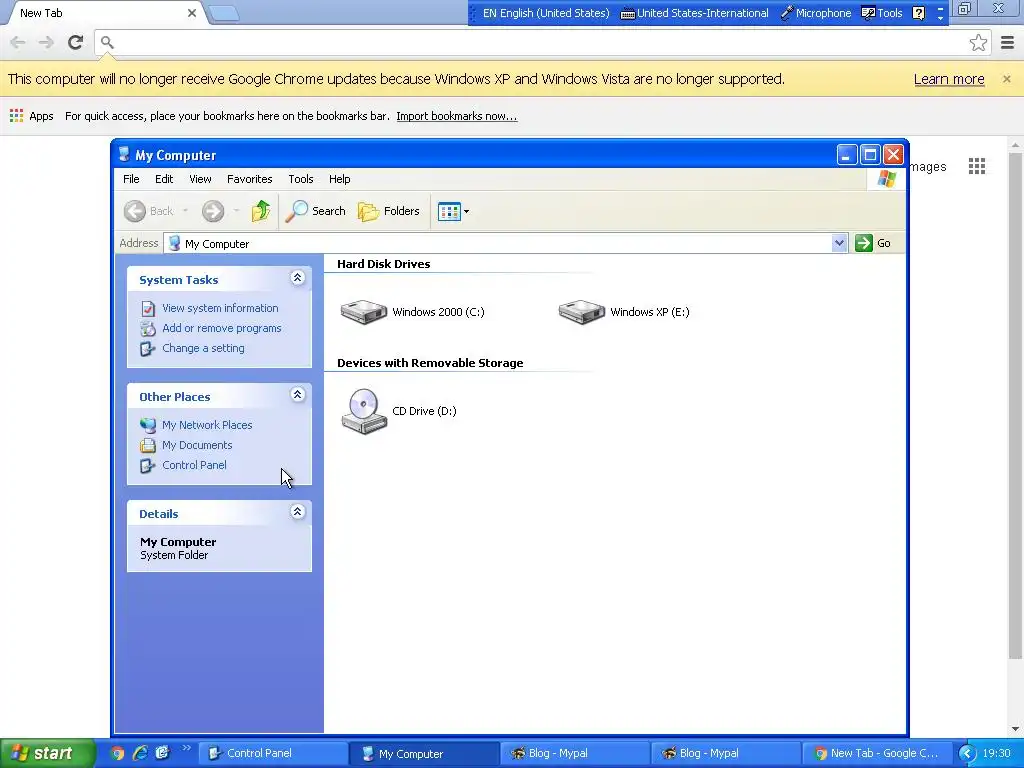Collapse the System Tasks panel

pyautogui.click(x=297, y=278)
